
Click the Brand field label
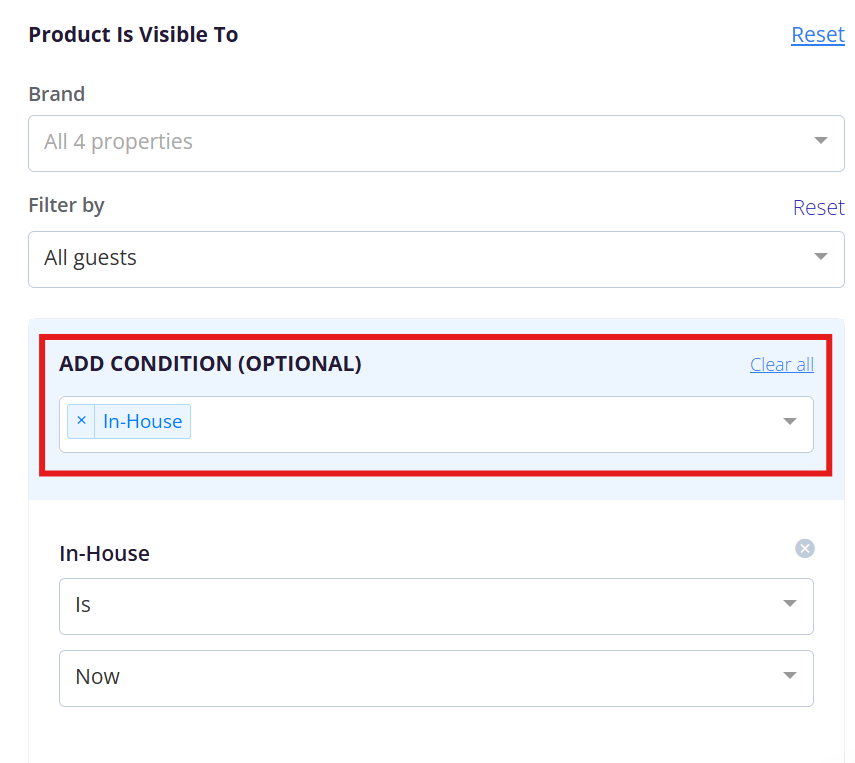click(x=56, y=94)
